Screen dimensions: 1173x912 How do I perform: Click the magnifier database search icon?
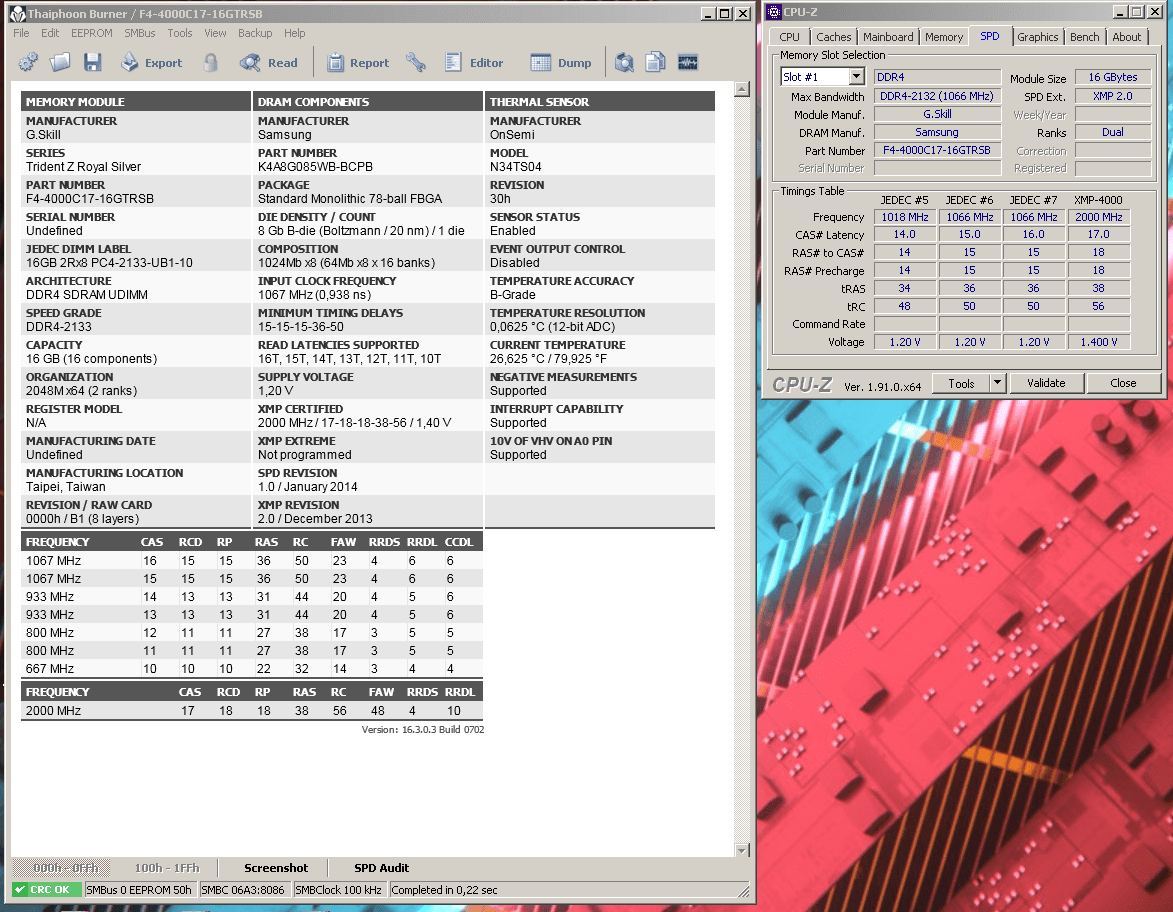click(624, 62)
